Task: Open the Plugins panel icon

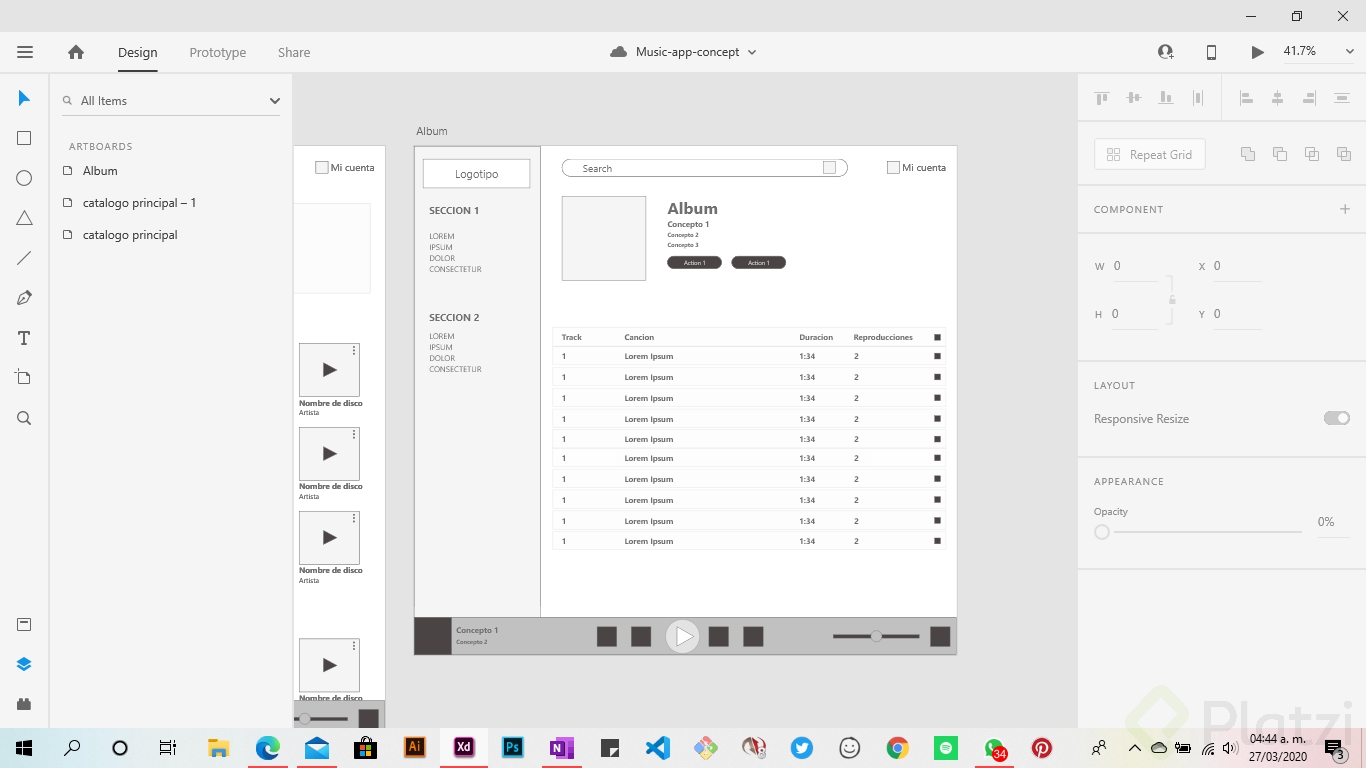Action: pos(24,704)
